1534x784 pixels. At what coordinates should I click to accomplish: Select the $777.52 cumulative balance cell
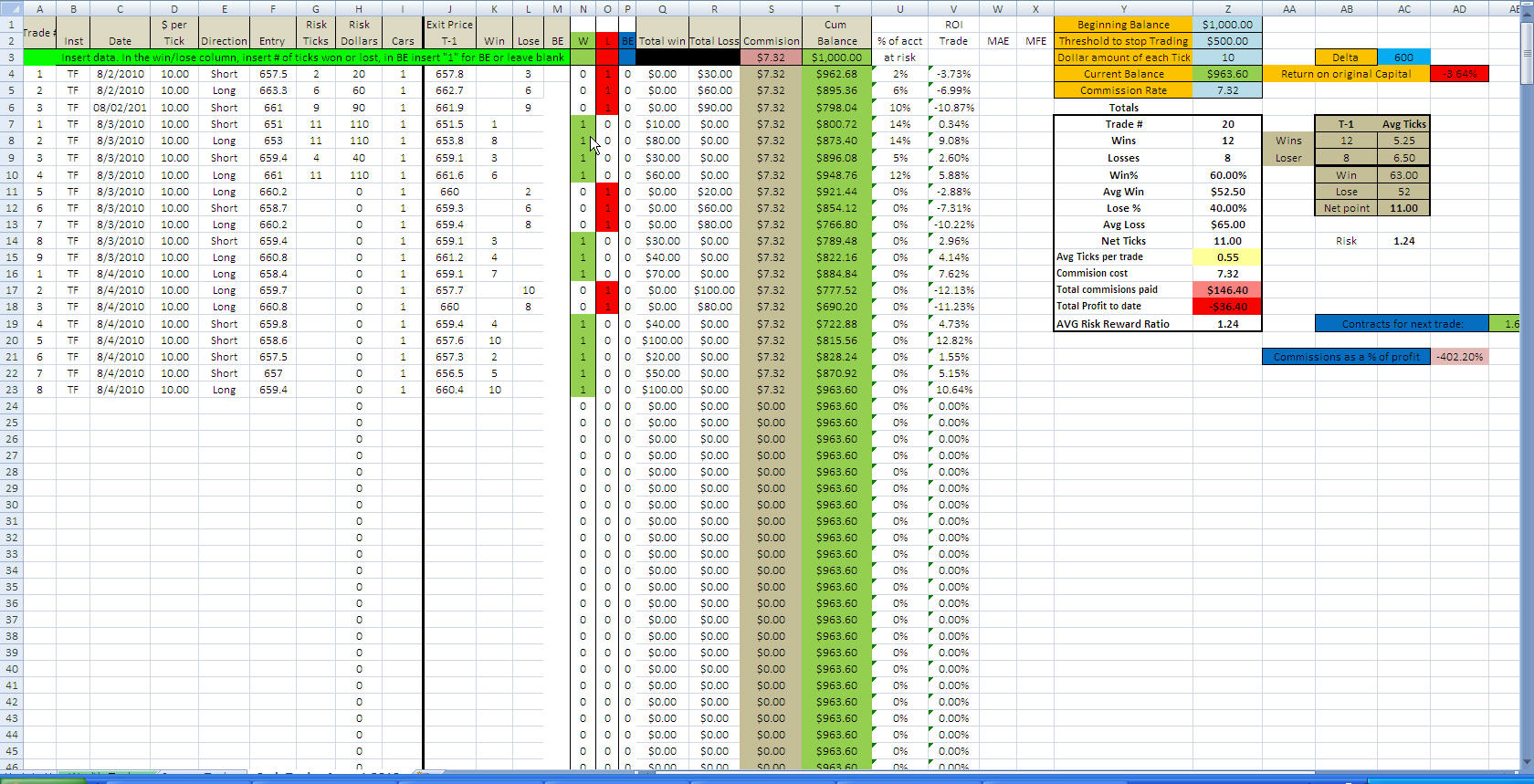click(x=836, y=290)
